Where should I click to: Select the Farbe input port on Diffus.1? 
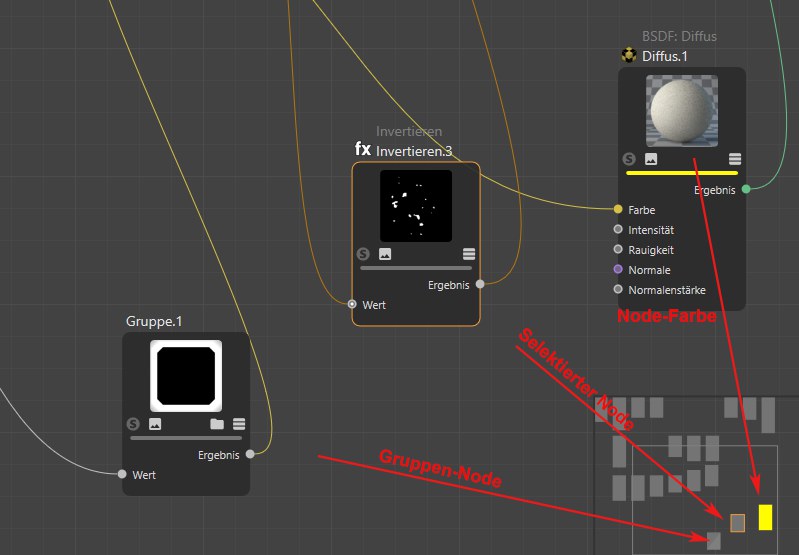click(x=618, y=210)
